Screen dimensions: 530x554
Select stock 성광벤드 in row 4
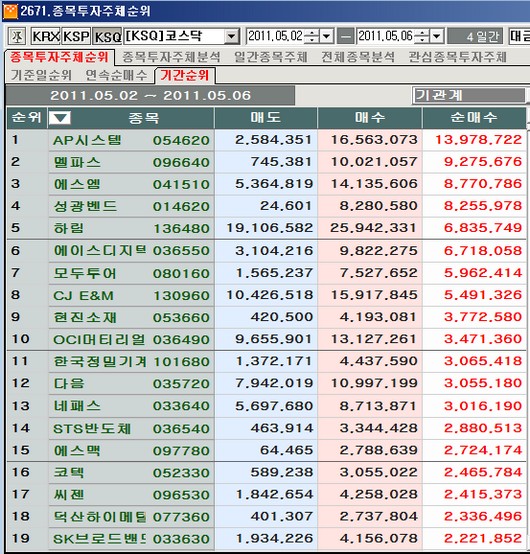(85, 206)
